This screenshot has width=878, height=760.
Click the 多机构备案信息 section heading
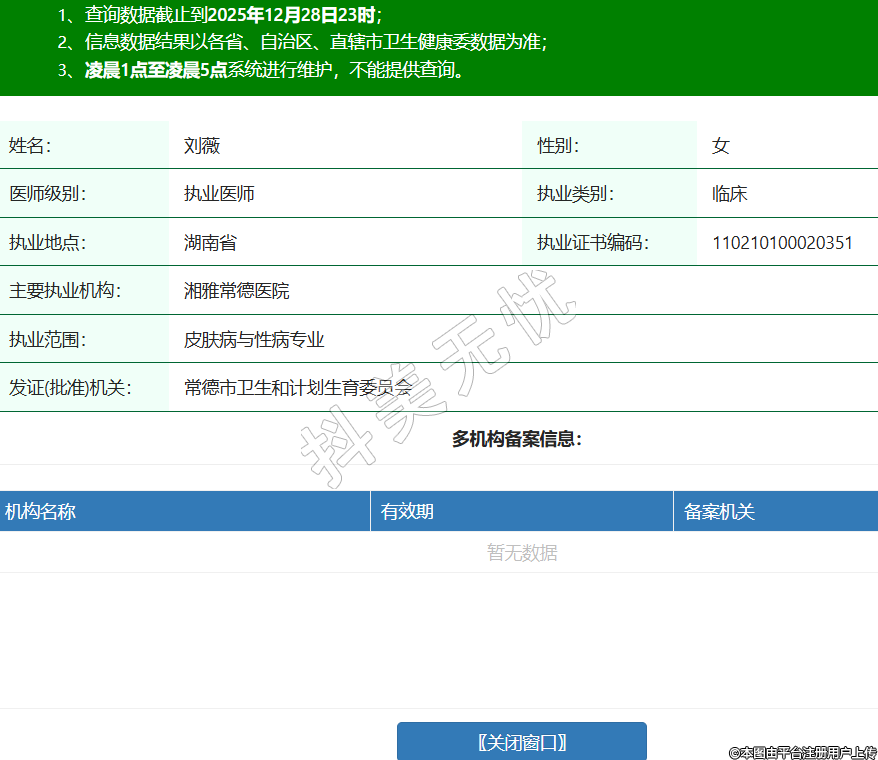[x=516, y=439]
